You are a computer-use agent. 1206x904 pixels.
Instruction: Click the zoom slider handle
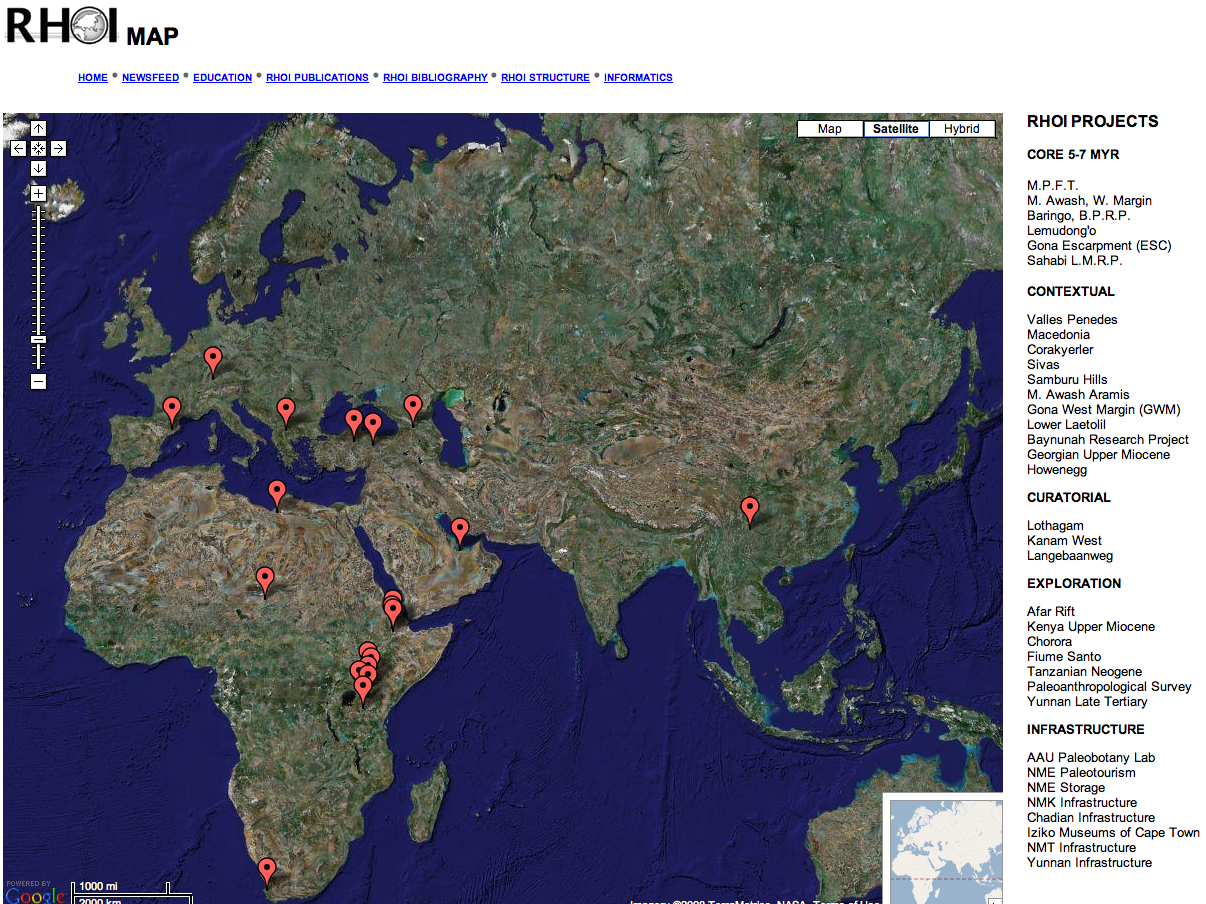tap(38, 339)
